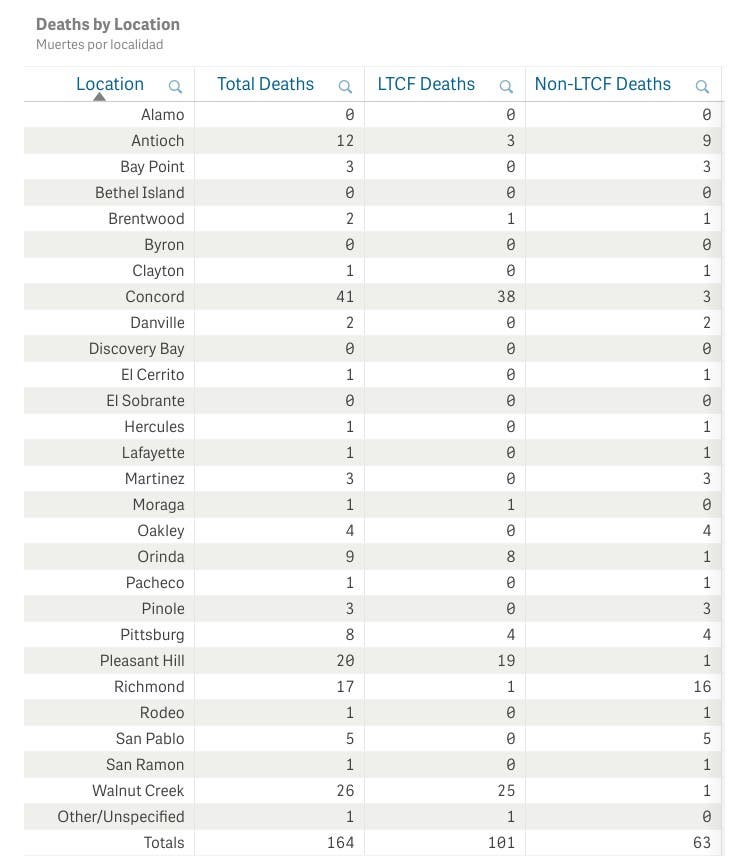Select the Pleasant Hill row
This screenshot has height=865, width=732.
click(x=142, y=661)
